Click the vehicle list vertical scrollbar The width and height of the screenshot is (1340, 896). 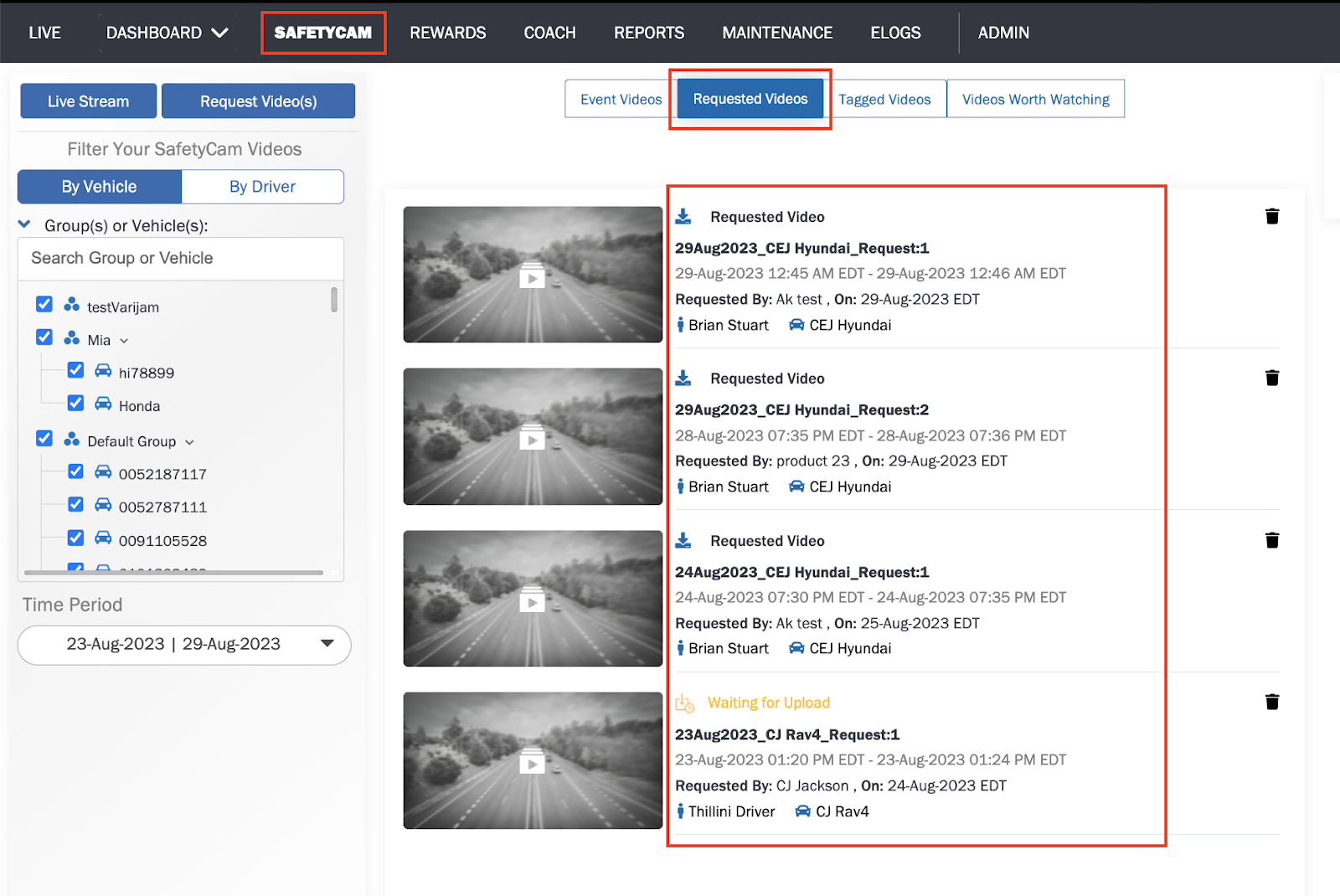coord(334,300)
